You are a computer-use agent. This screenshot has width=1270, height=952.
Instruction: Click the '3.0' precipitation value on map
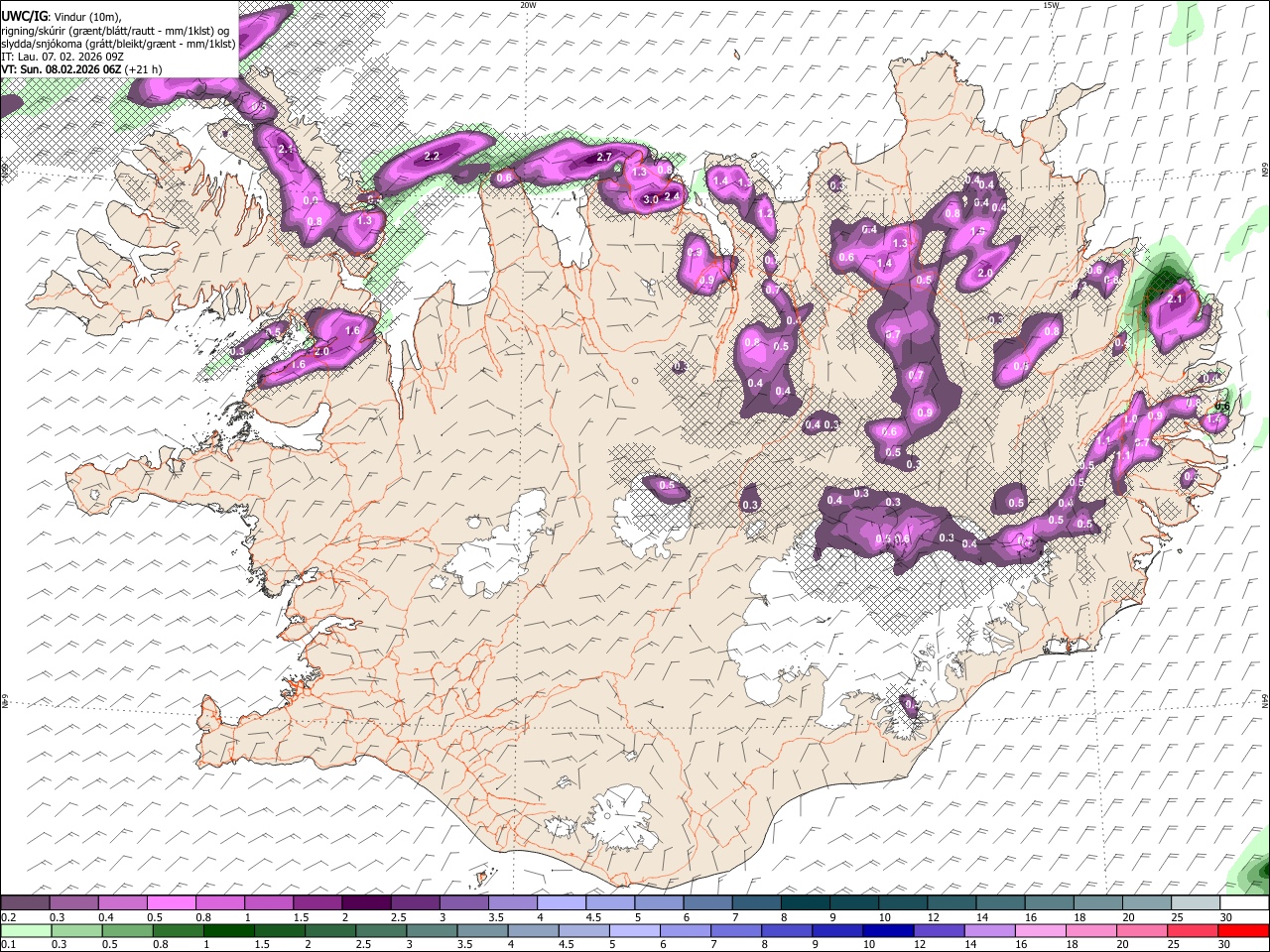[x=651, y=199]
